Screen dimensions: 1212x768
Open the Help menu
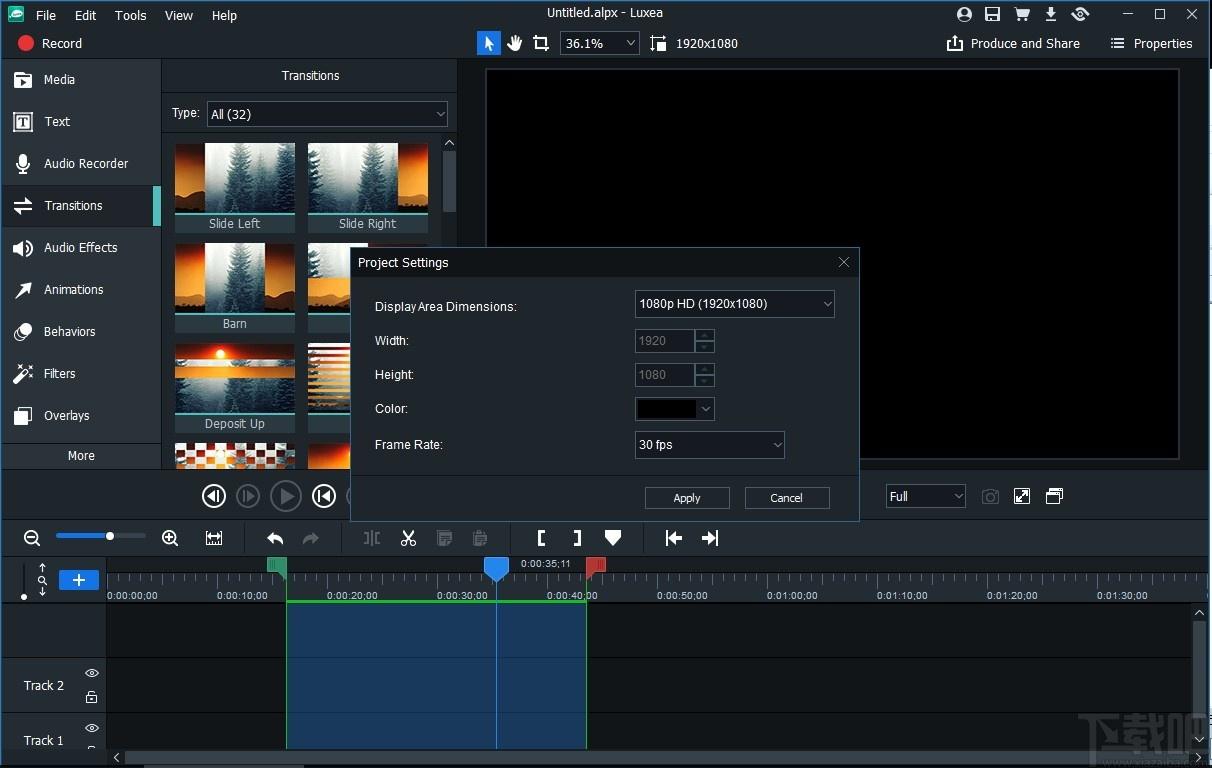click(225, 15)
